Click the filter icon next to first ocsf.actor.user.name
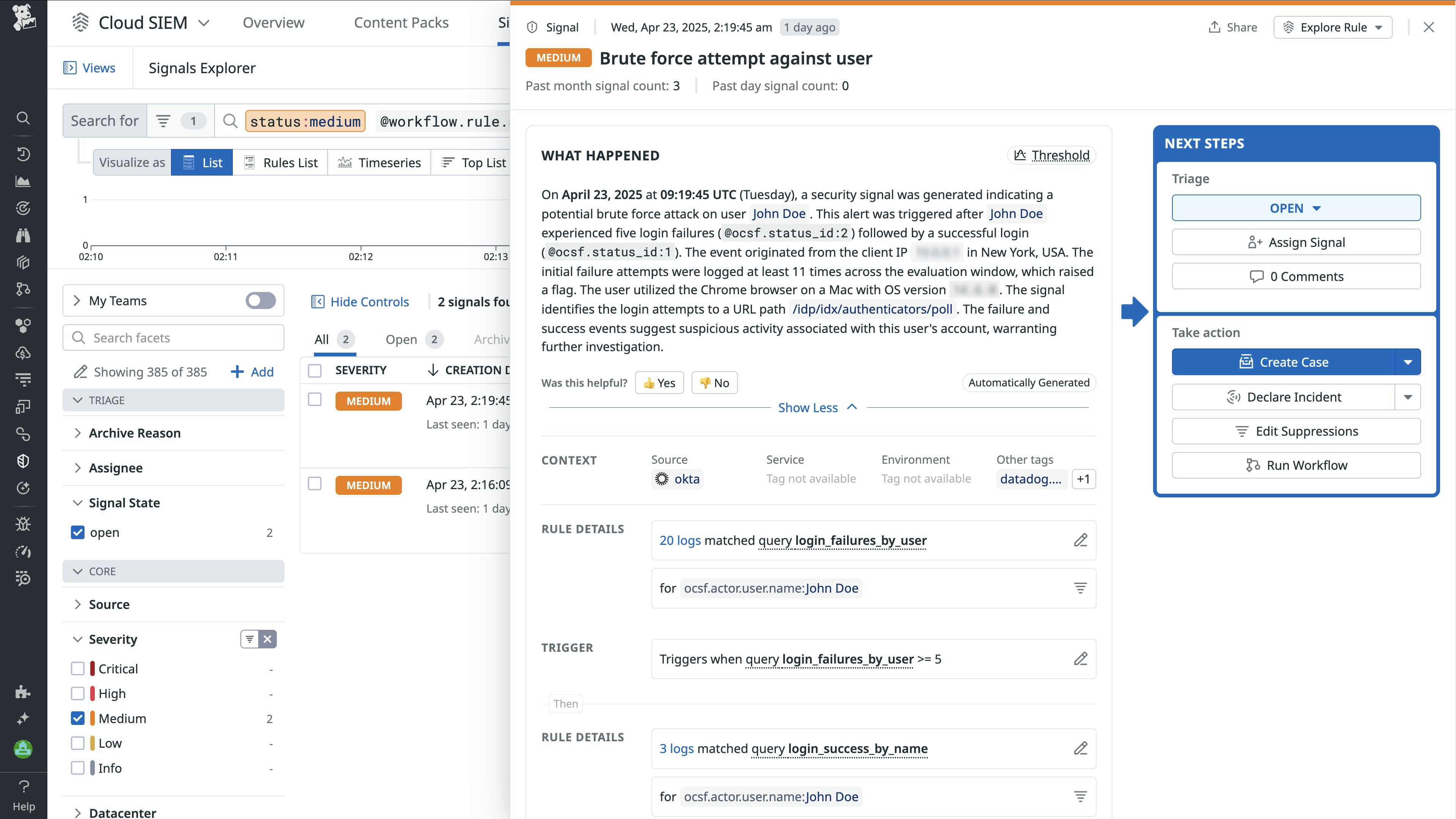The height and width of the screenshot is (819, 1456). 1080,588
